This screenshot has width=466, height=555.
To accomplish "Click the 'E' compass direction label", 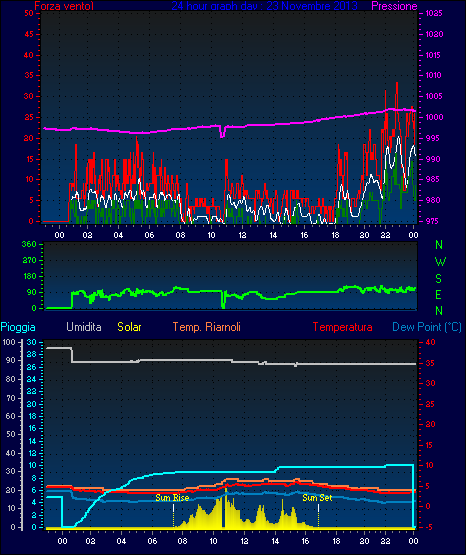I will click(438, 294).
